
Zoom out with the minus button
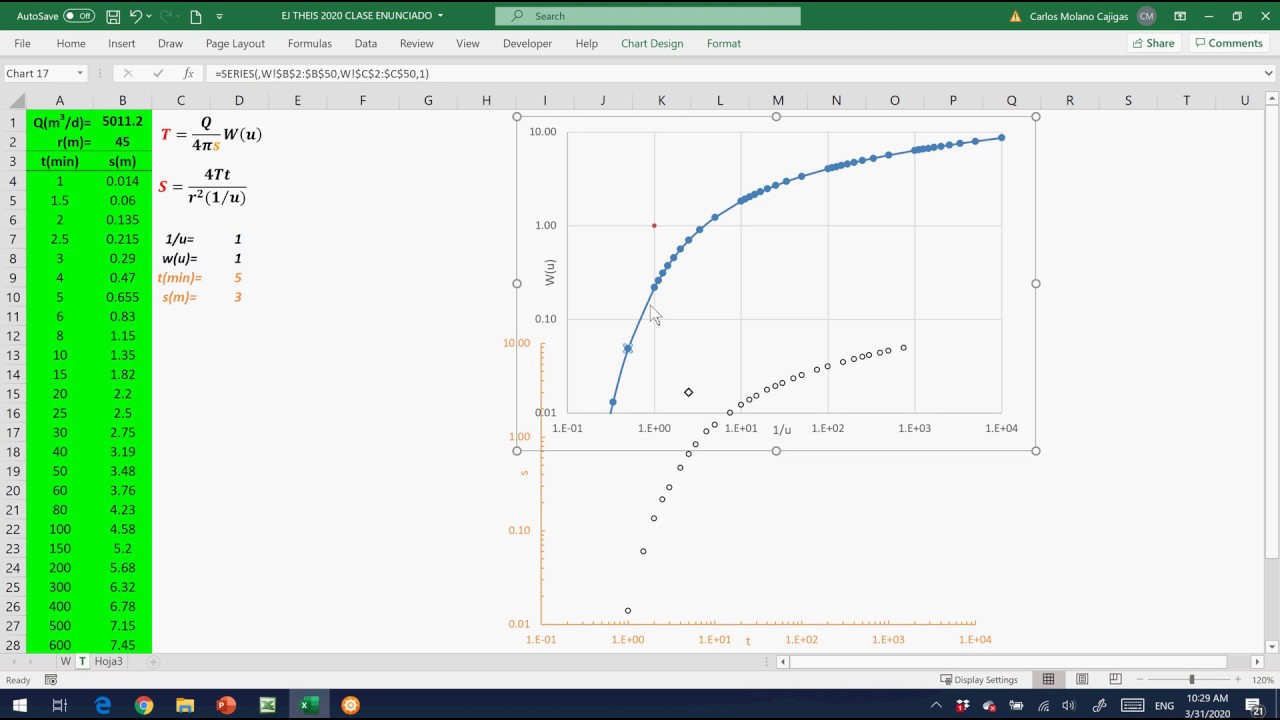coord(1139,680)
